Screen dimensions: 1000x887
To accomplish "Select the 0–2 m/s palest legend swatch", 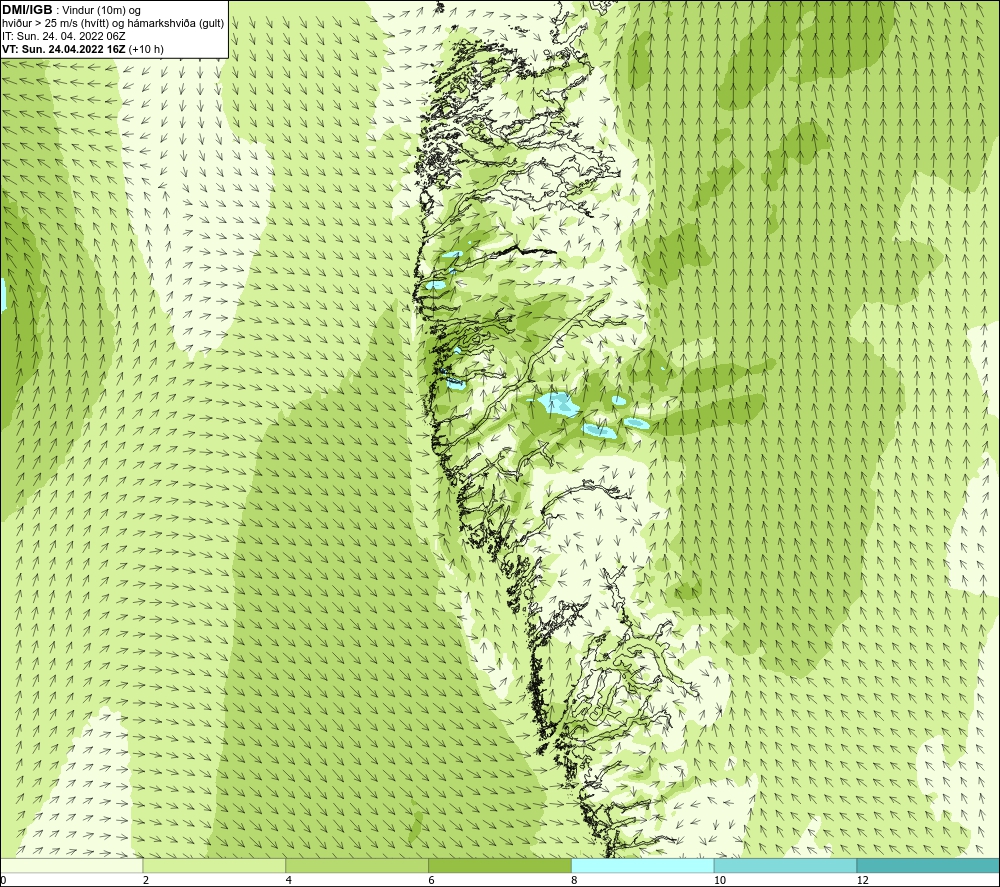I will point(71,865).
